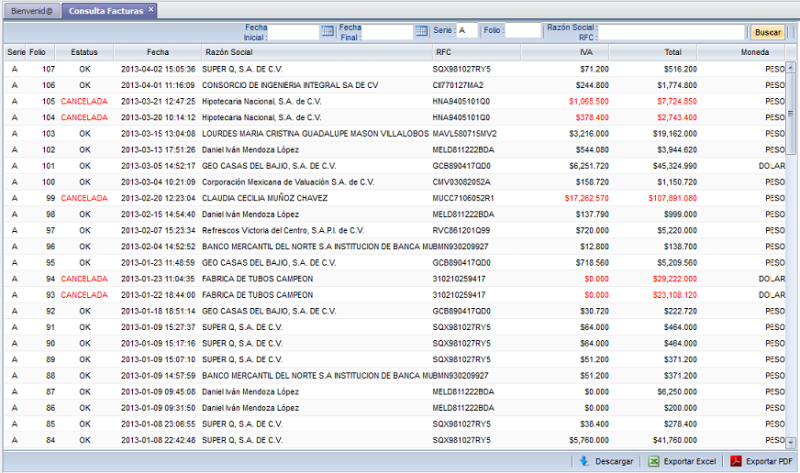Screen dimensions: 800x473
Task: Click the Exportar Excel spreadsheet icon
Action: pos(653,461)
